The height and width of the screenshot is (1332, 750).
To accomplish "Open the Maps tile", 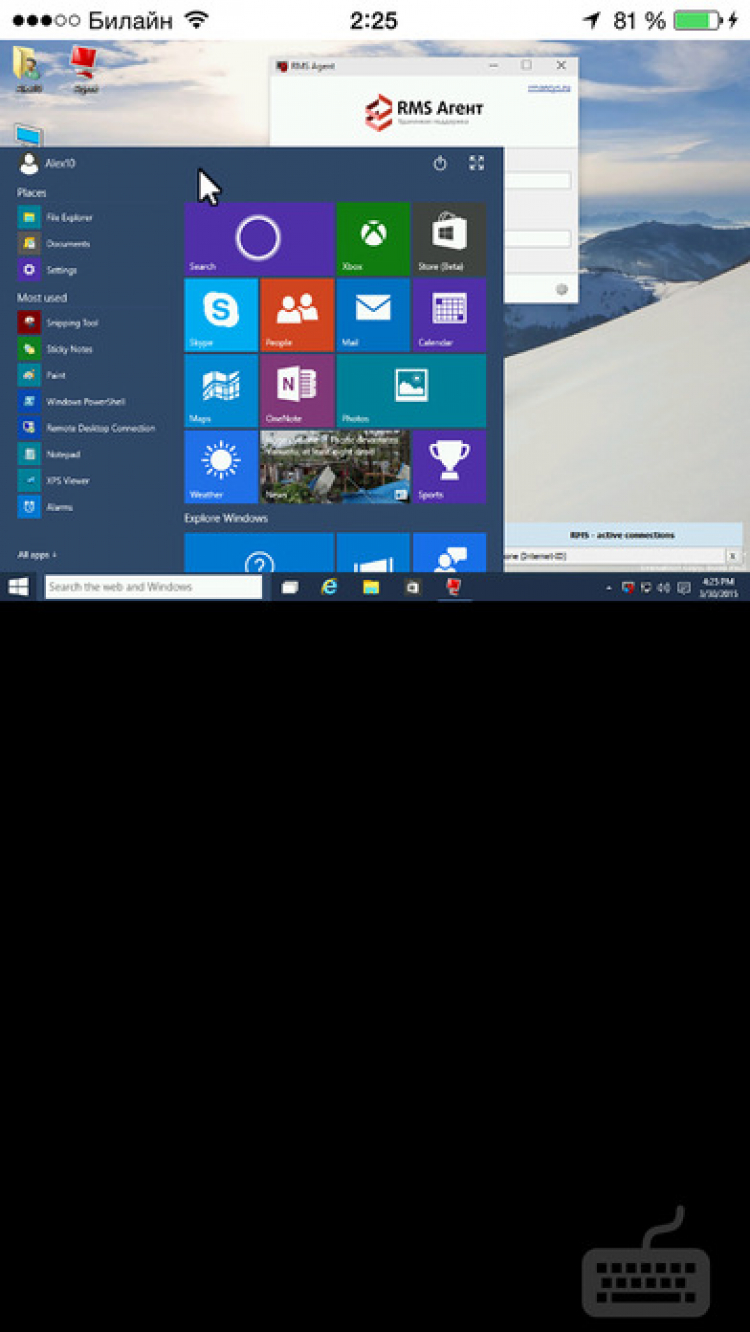I will [221, 391].
